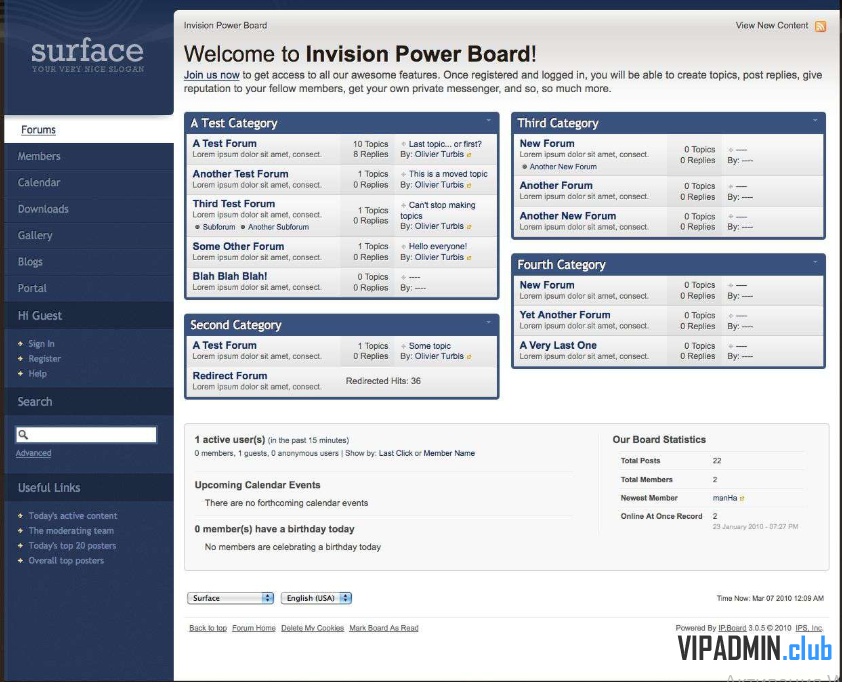Open the 'Last topic... or first?' topic link
The width and height of the screenshot is (842, 682).
click(x=445, y=144)
